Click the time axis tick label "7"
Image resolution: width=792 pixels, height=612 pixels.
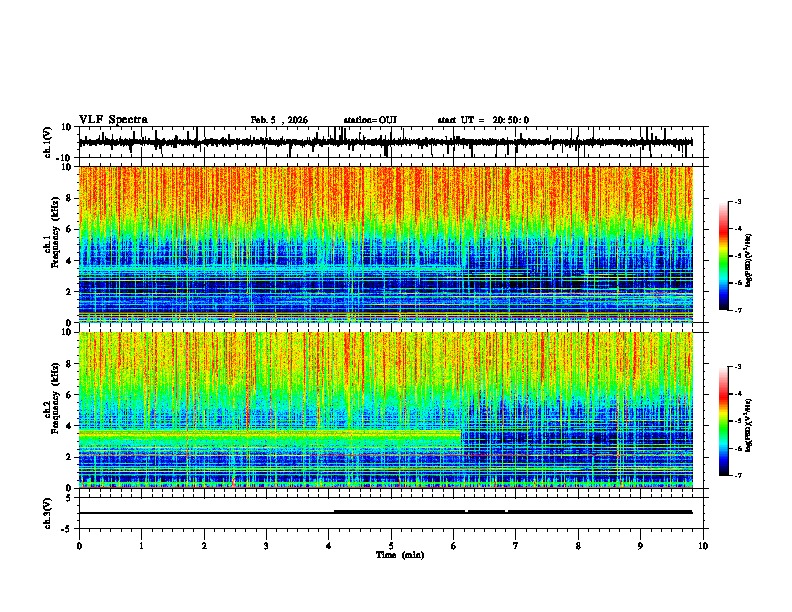pos(516,546)
